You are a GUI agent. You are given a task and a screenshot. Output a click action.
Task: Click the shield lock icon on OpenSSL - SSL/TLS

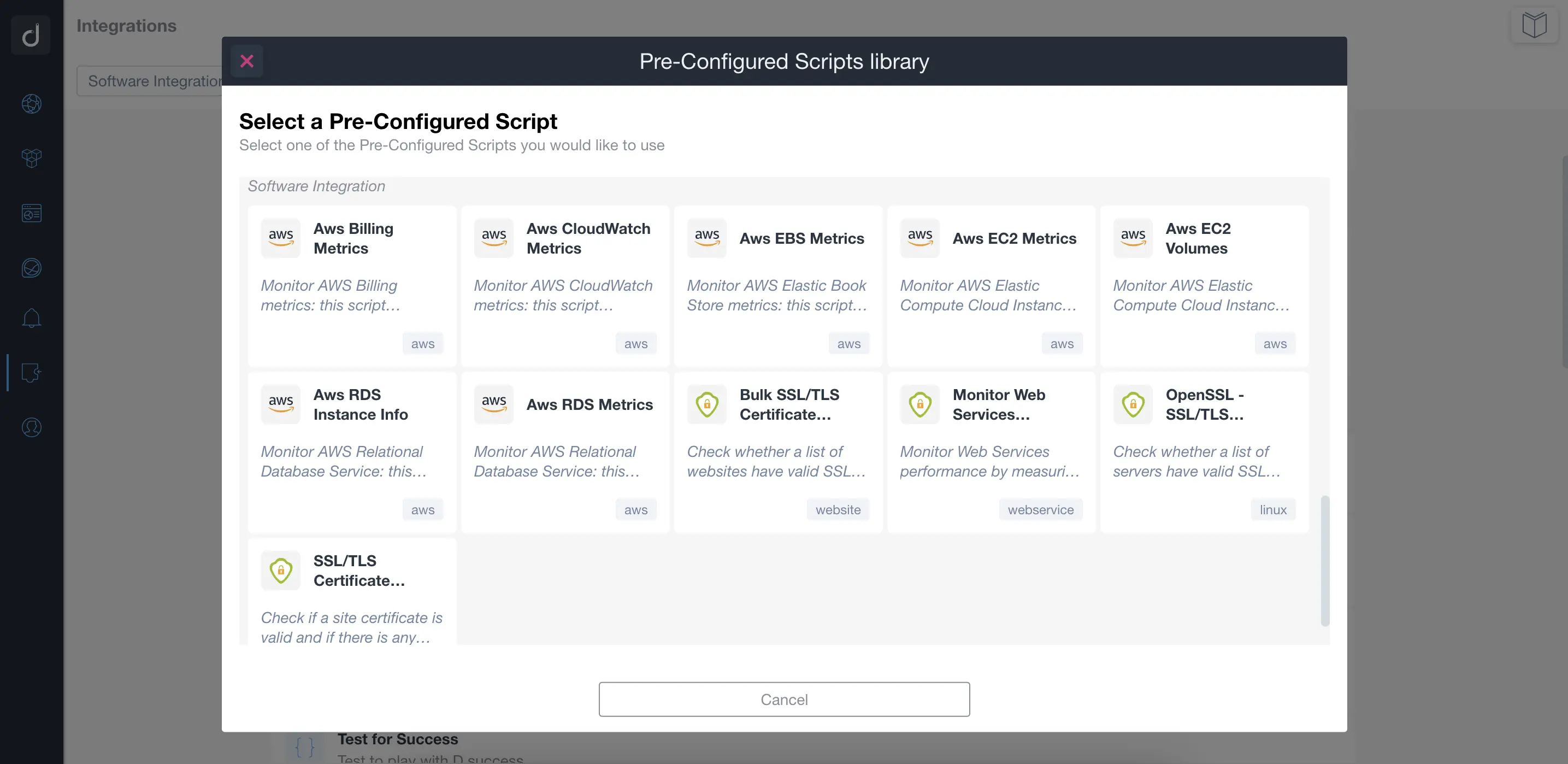(x=1133, y=404)
